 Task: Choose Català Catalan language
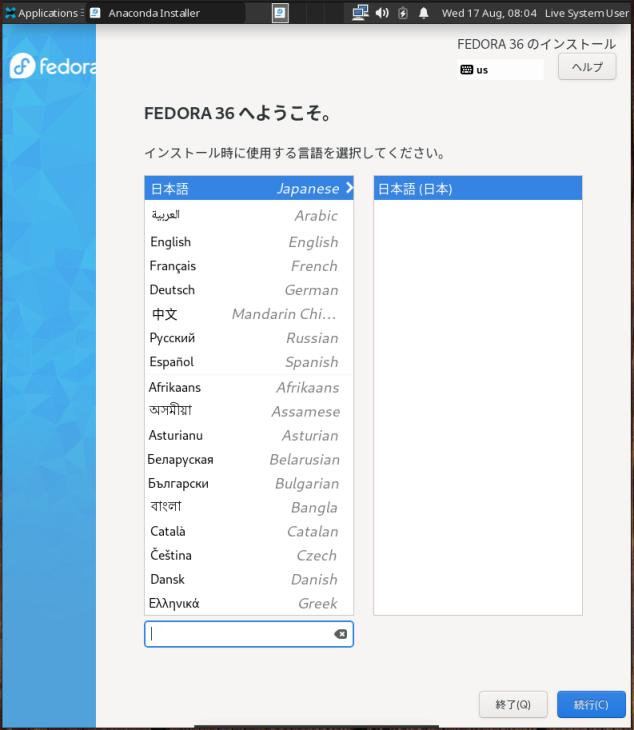click(249, 531)
